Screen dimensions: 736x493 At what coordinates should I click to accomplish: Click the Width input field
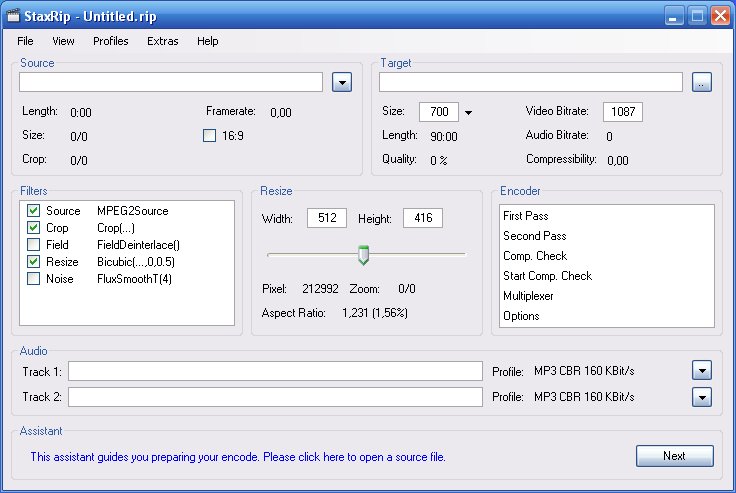click(327, 218)
